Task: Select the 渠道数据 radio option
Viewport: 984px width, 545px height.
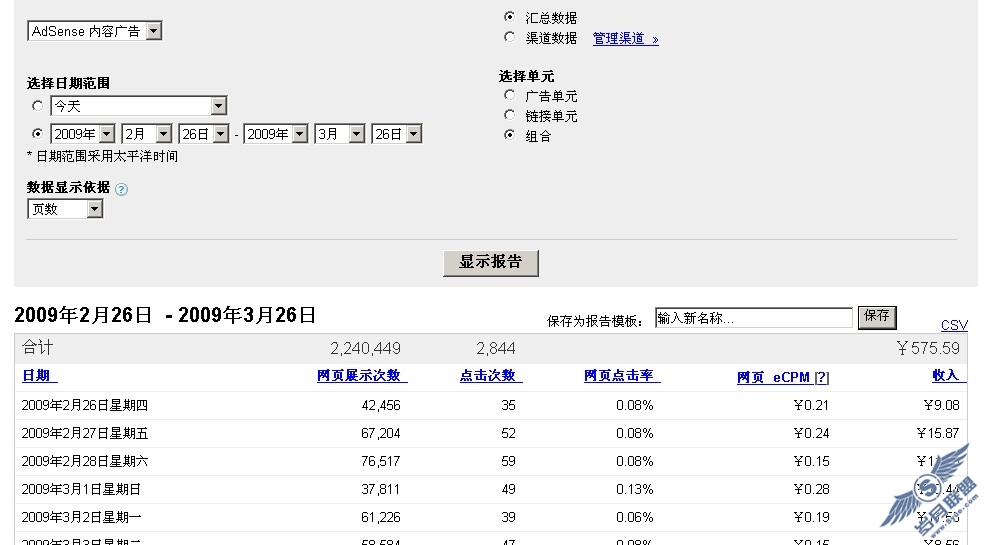Action: tap(509, 37)
